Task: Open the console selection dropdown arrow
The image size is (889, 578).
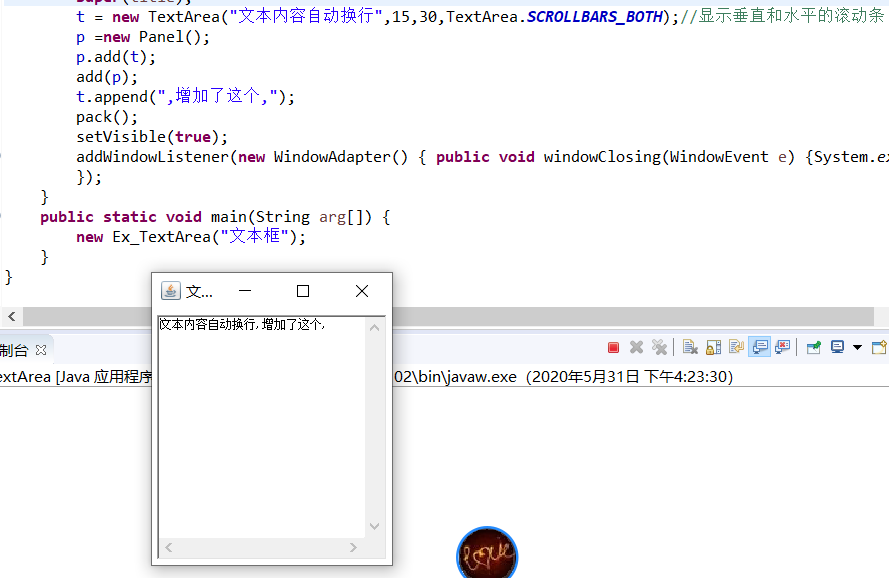Action: (x=858, y=347)
